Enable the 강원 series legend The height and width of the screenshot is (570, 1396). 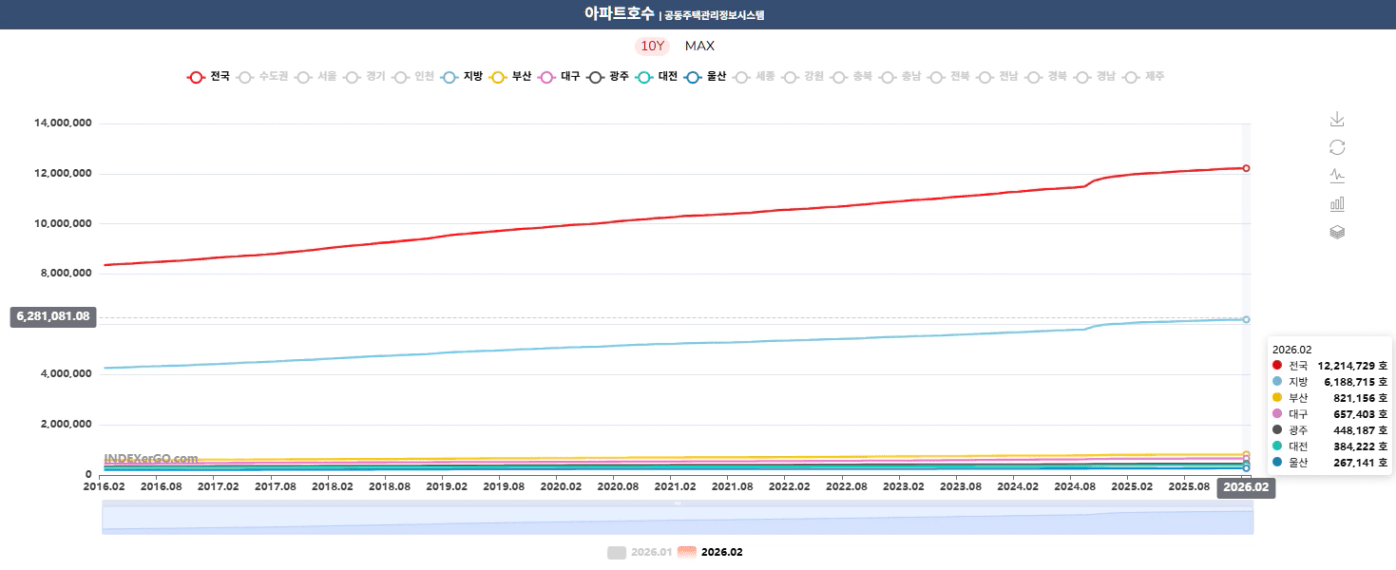coord(803,77)
